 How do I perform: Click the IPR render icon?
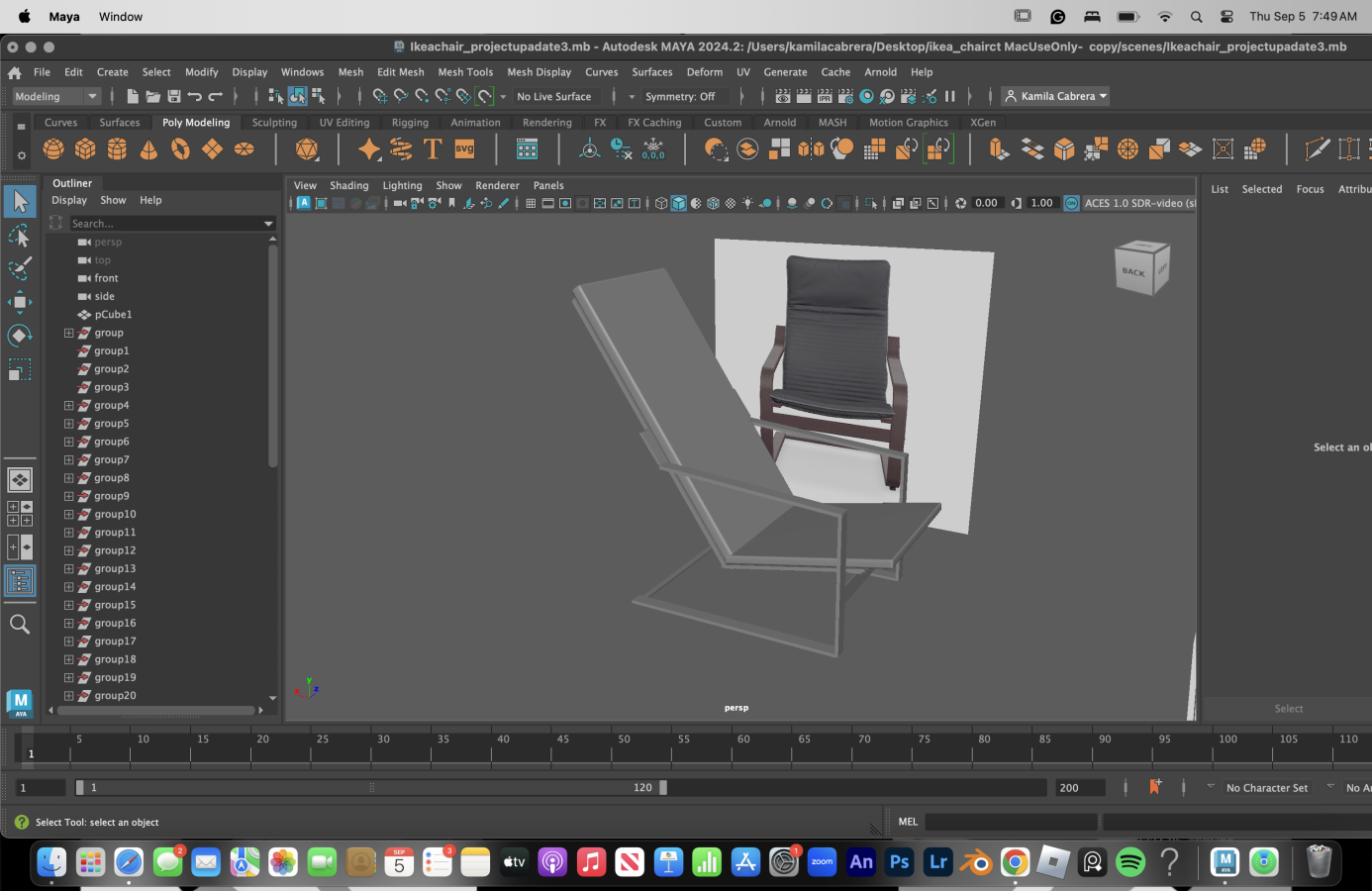click(x=825, y=96)
